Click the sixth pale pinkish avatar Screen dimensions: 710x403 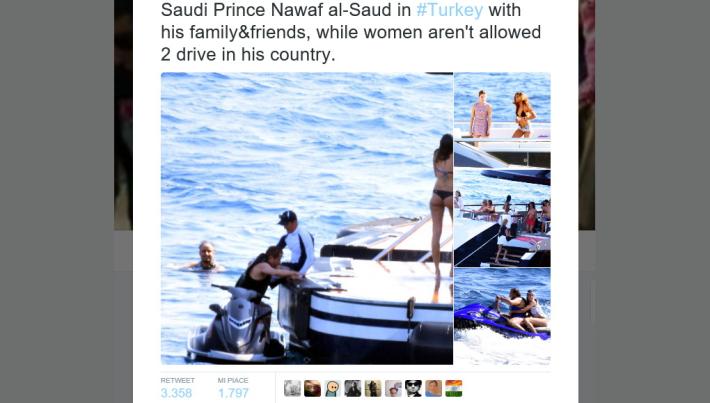pyautogui.click(x=393, y=389)
